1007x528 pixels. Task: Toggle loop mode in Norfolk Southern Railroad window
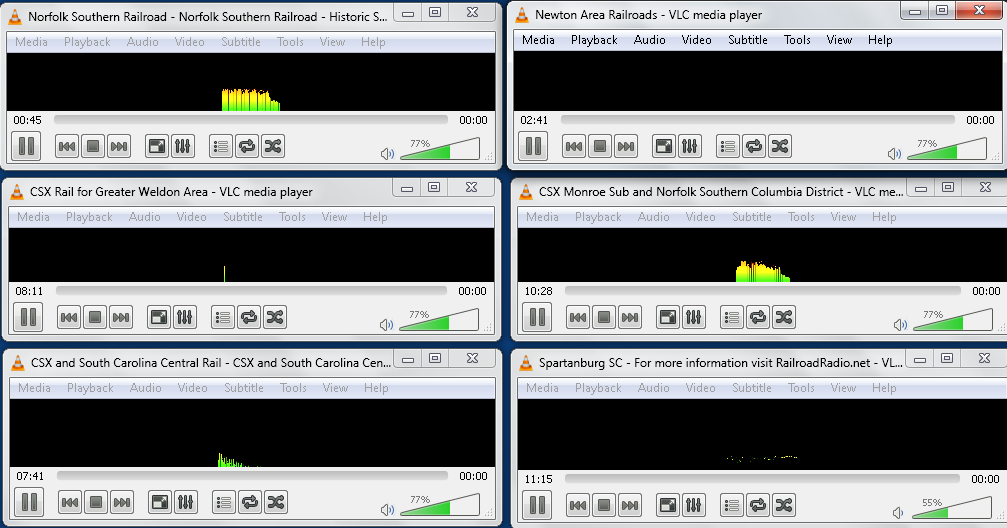247,146
